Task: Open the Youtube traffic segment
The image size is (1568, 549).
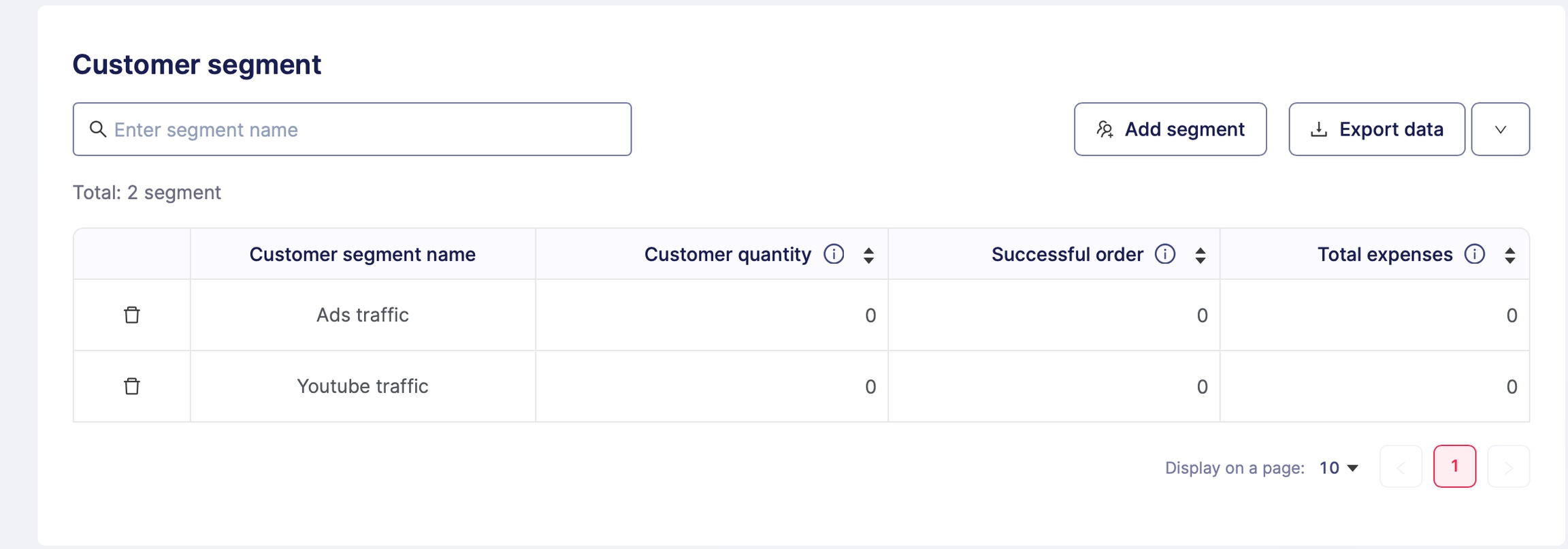Action: click(362, 386)
